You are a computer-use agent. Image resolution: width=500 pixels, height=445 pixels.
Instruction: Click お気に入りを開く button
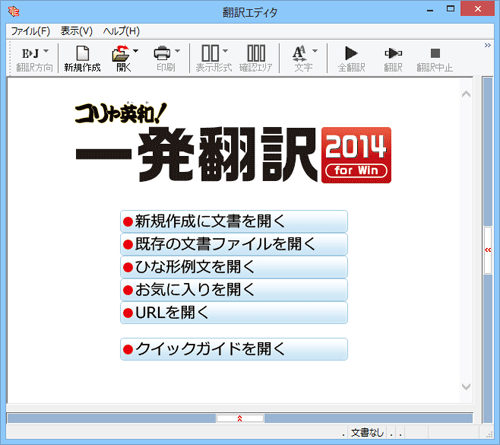[234, 290]
